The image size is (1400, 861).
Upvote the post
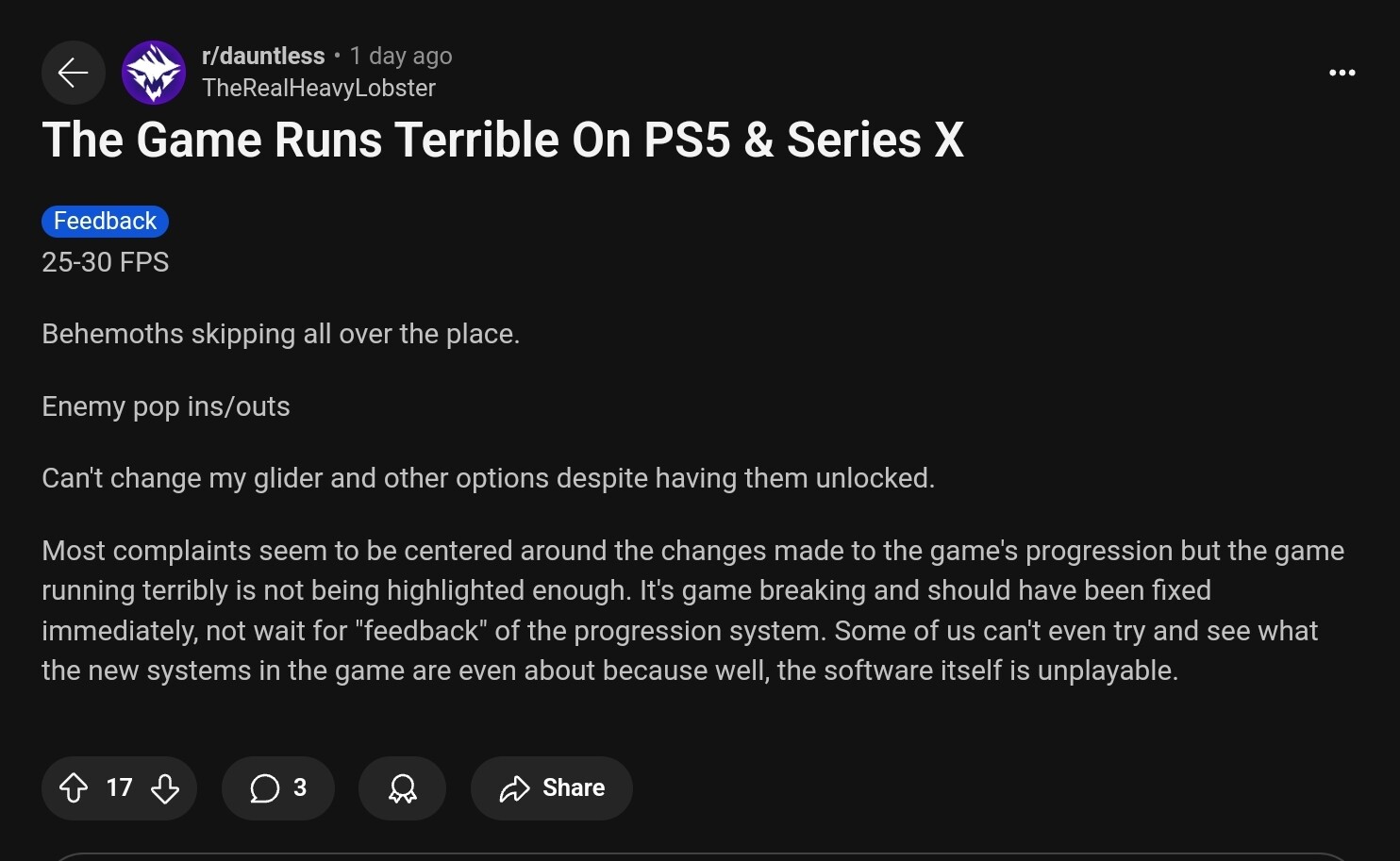tap(74, 788)
